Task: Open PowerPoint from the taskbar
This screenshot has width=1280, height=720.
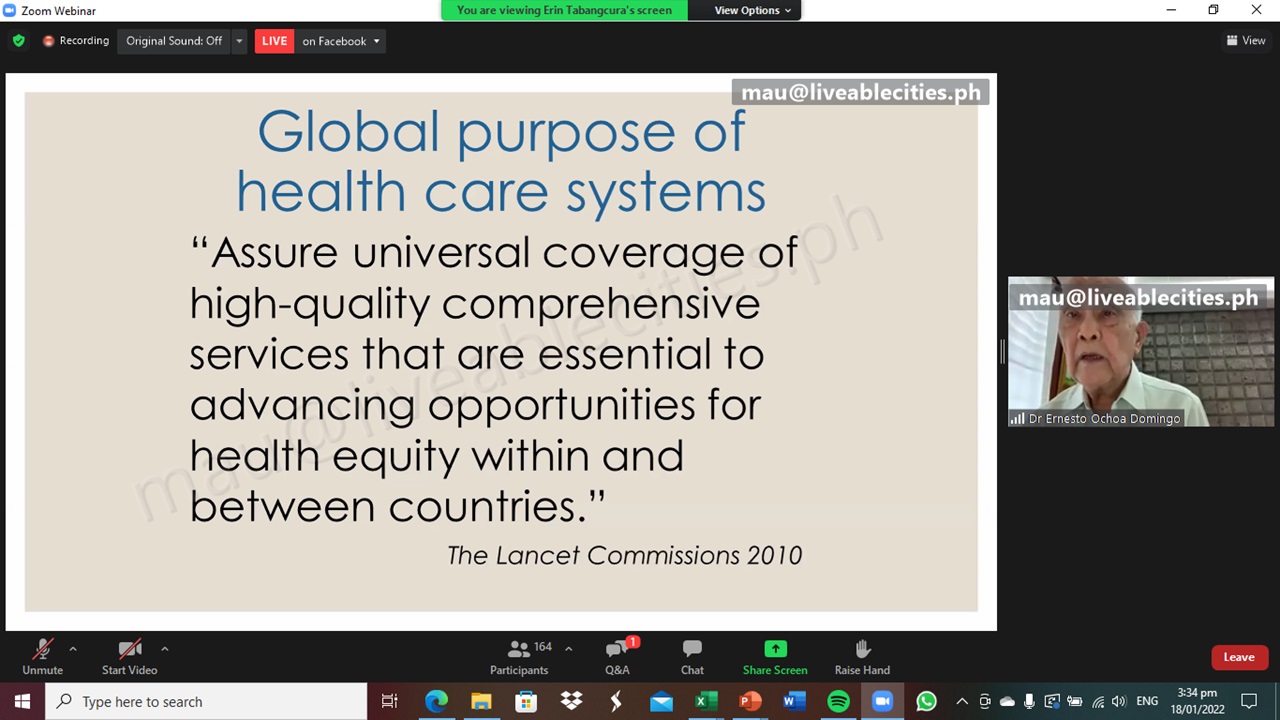Action: click(750, 701)
